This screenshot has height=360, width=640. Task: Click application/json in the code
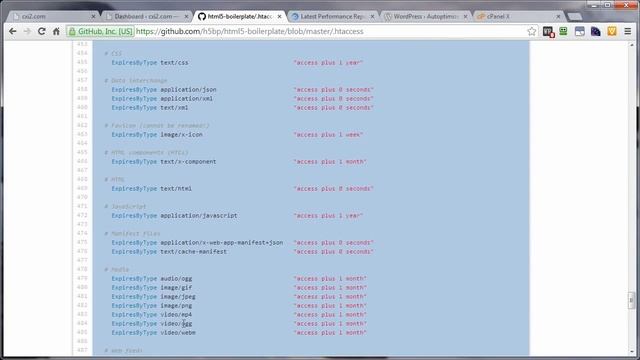188,89
